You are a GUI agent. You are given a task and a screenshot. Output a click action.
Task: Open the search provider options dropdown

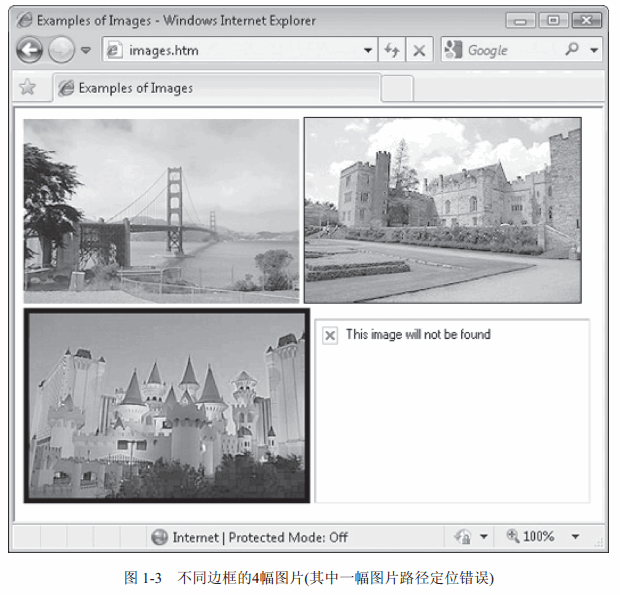tap(594, 50)
